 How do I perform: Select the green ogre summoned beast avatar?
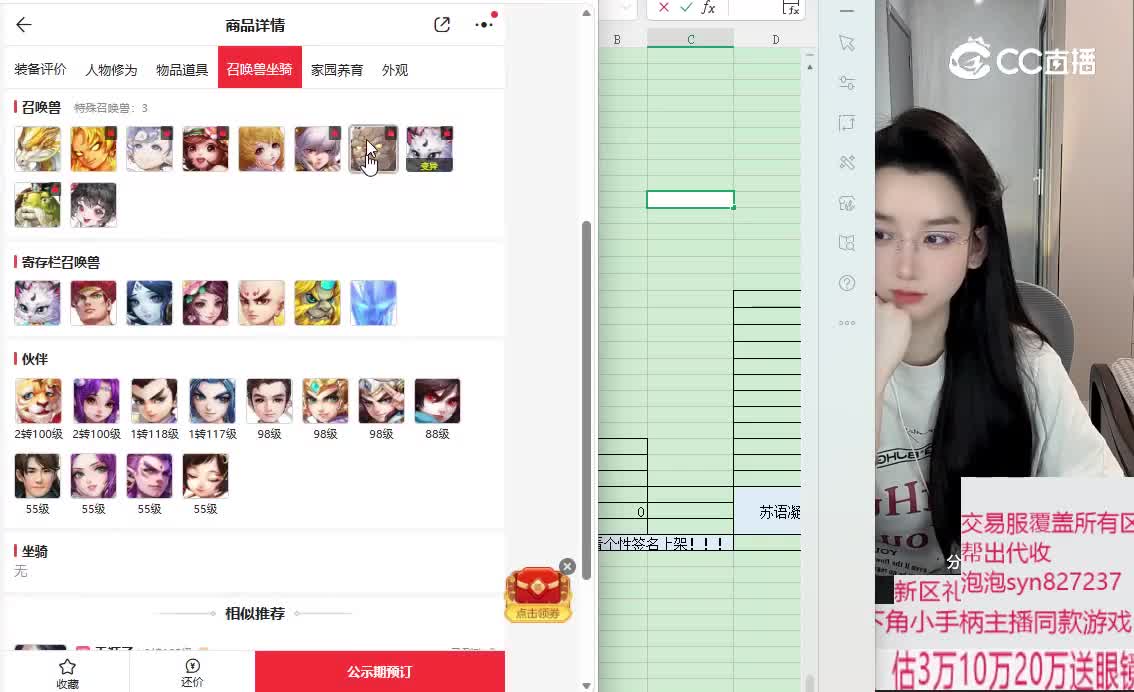(x=38, y=205)
